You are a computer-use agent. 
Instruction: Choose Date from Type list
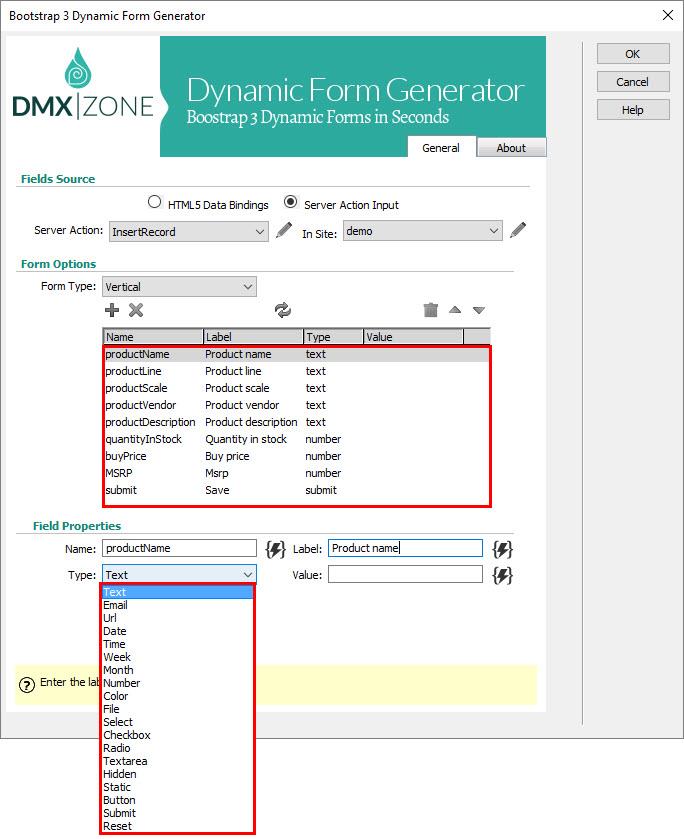pyautogui.click(x=178, y=631)
